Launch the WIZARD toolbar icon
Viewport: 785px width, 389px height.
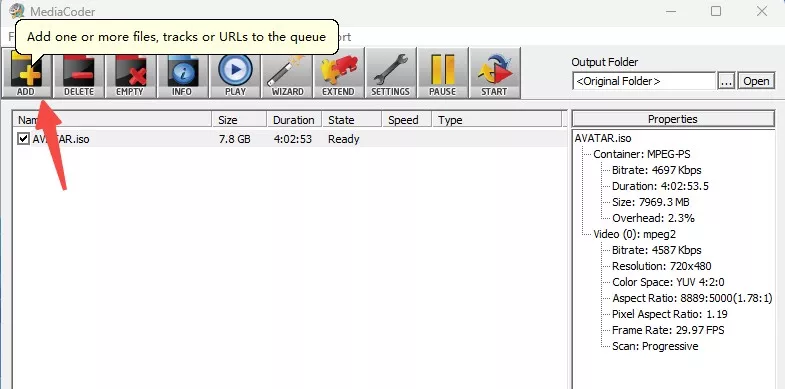287,73
